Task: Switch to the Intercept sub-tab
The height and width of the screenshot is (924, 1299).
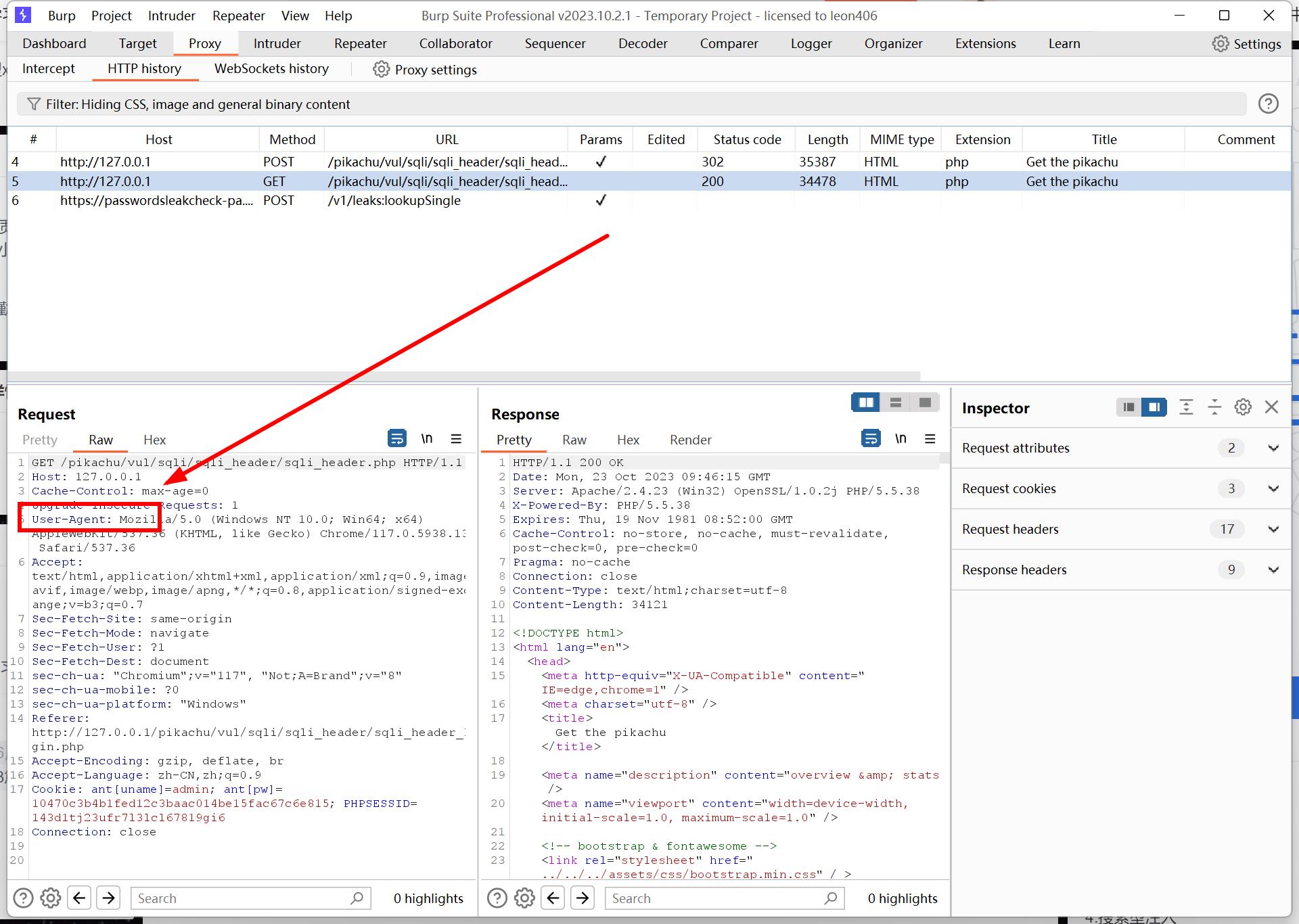Action: click(48, 69)
